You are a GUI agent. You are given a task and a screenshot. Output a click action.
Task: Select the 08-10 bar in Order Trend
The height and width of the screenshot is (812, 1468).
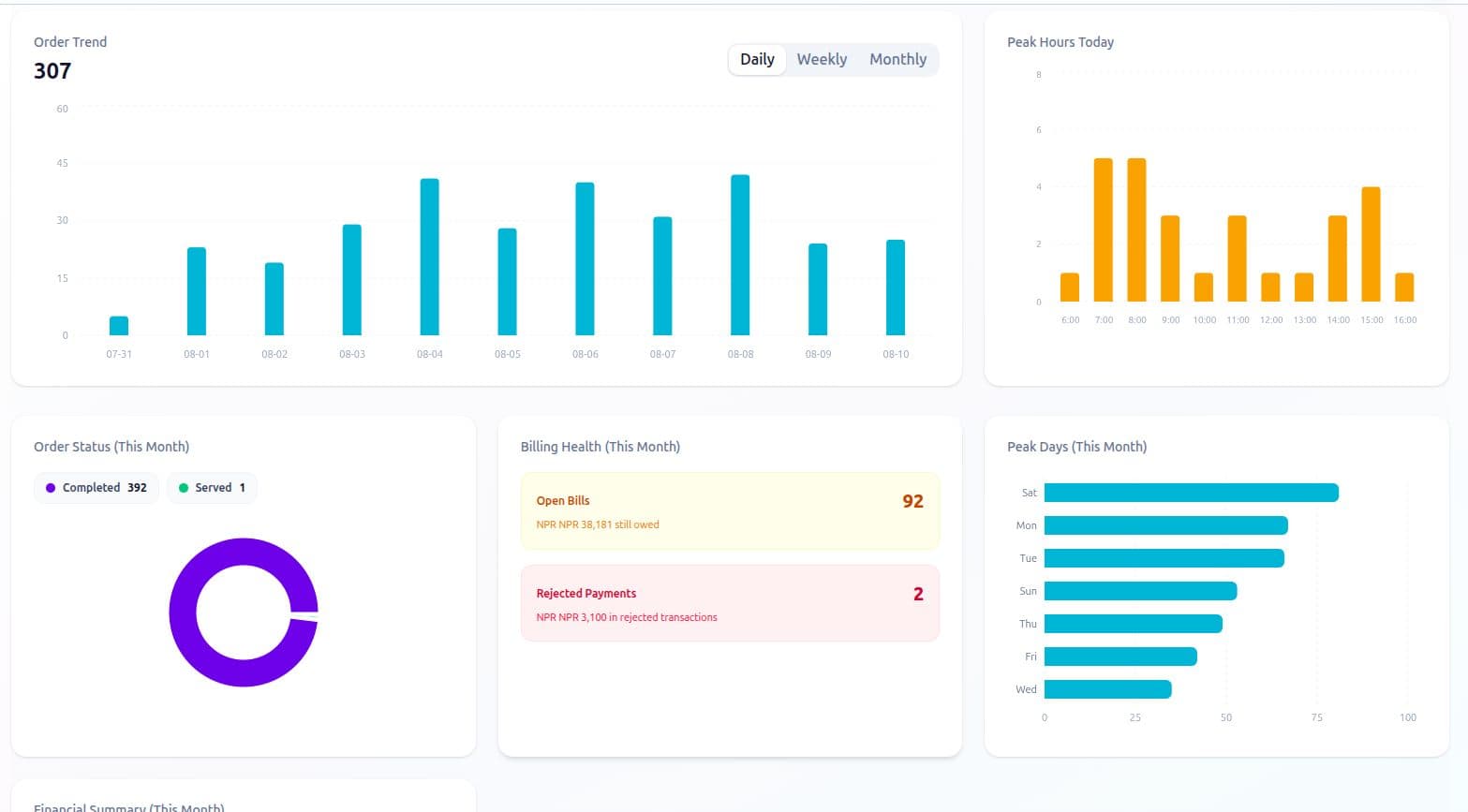(x=896, y=288)
